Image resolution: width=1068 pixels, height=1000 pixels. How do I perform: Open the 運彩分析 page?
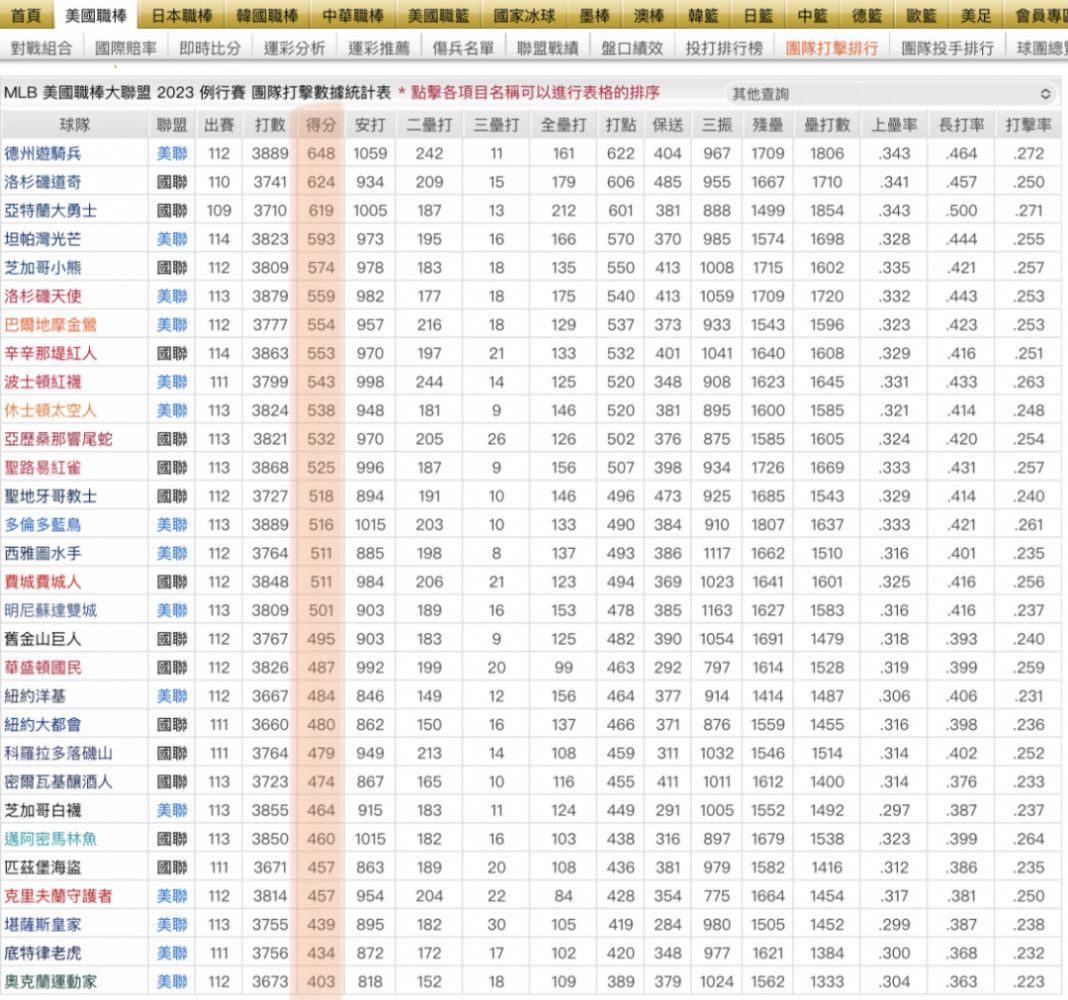pyautogui.click(x=295, y=48)
